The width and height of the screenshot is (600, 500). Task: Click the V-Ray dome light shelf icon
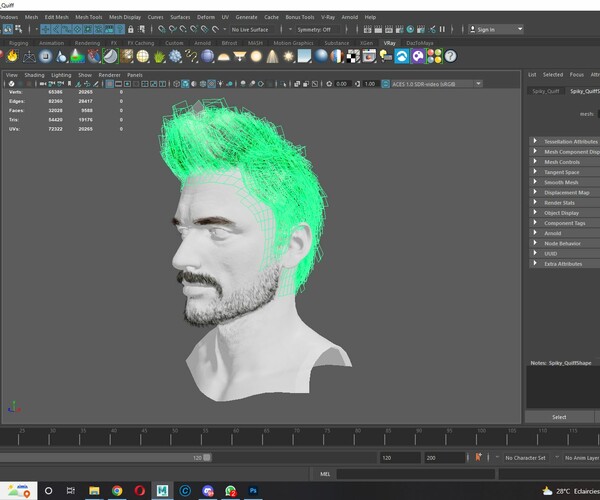point(223,57)
